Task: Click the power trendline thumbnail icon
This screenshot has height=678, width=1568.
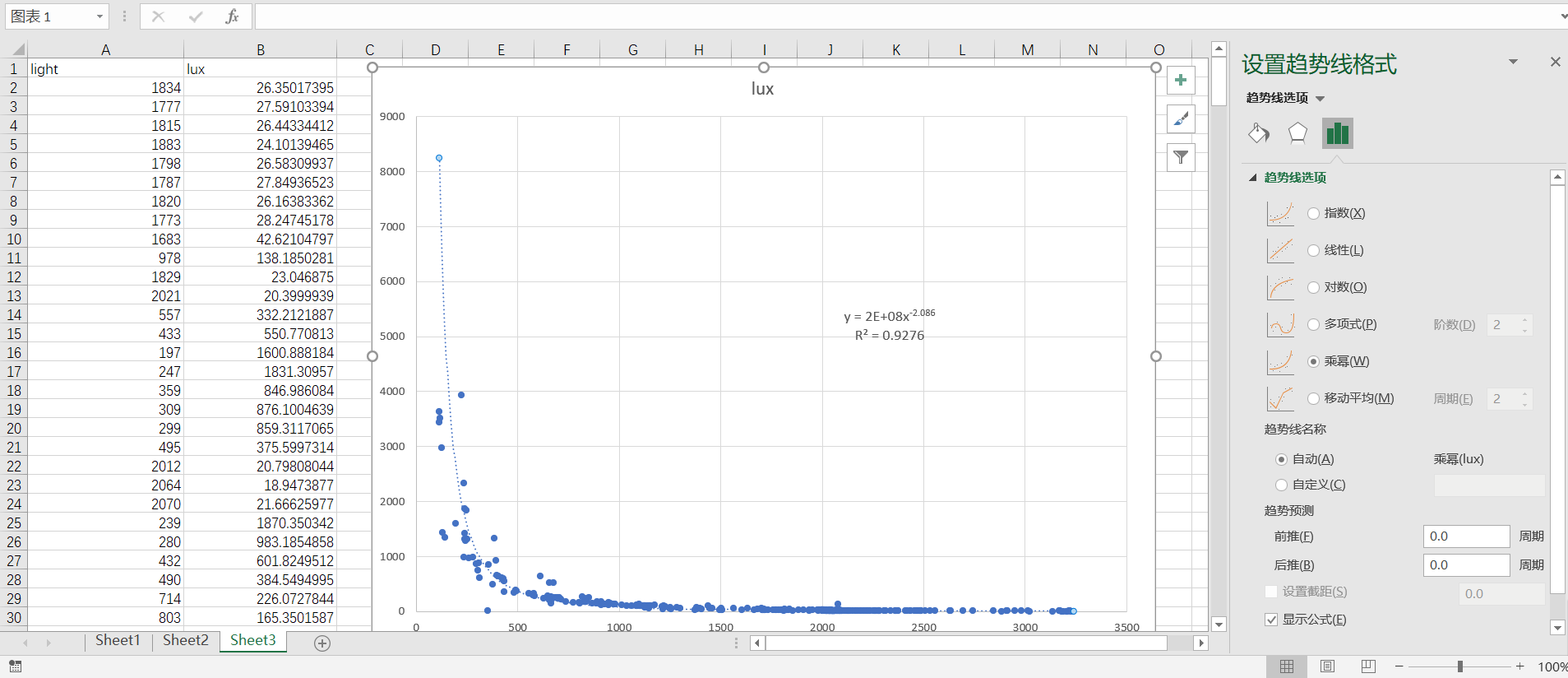Action: tap(1280, 361)
